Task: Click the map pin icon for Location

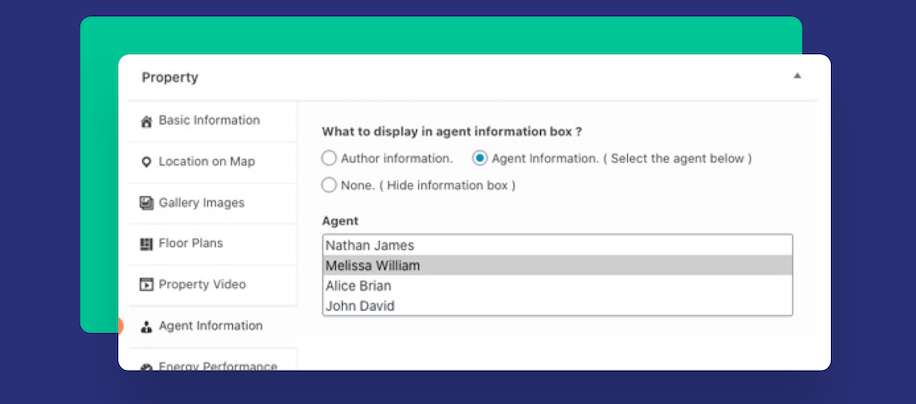Action: [x=147, y=162]
